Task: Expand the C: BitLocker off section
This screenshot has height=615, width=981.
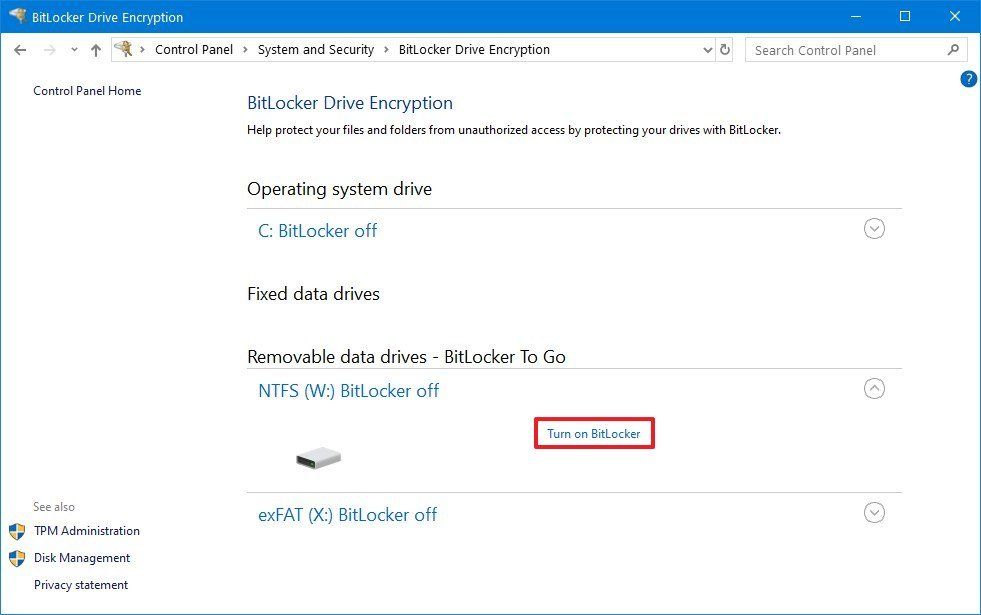Action: 874,229
